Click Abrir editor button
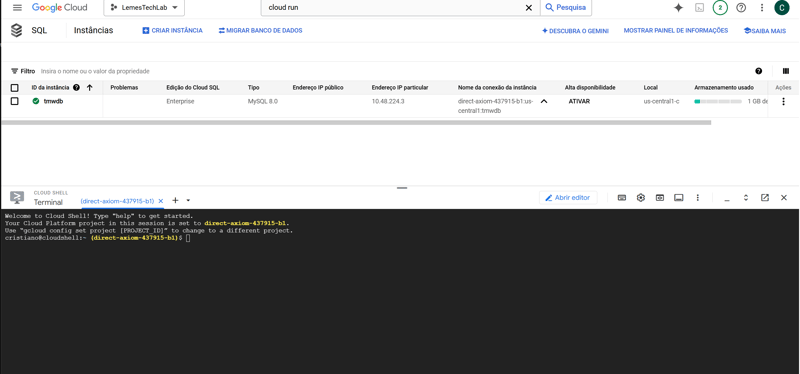800x374 pixels. click(568, 198)
